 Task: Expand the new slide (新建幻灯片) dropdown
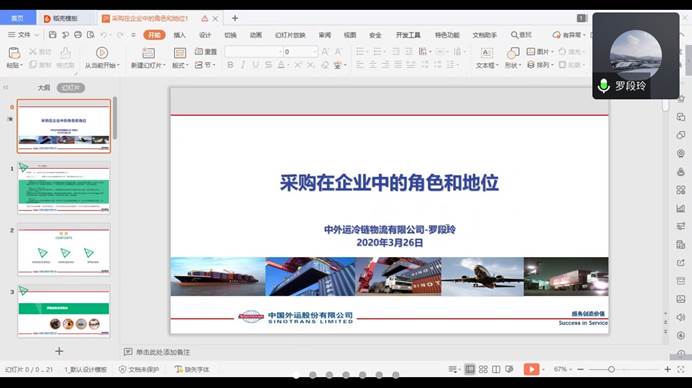pos(164,65)
